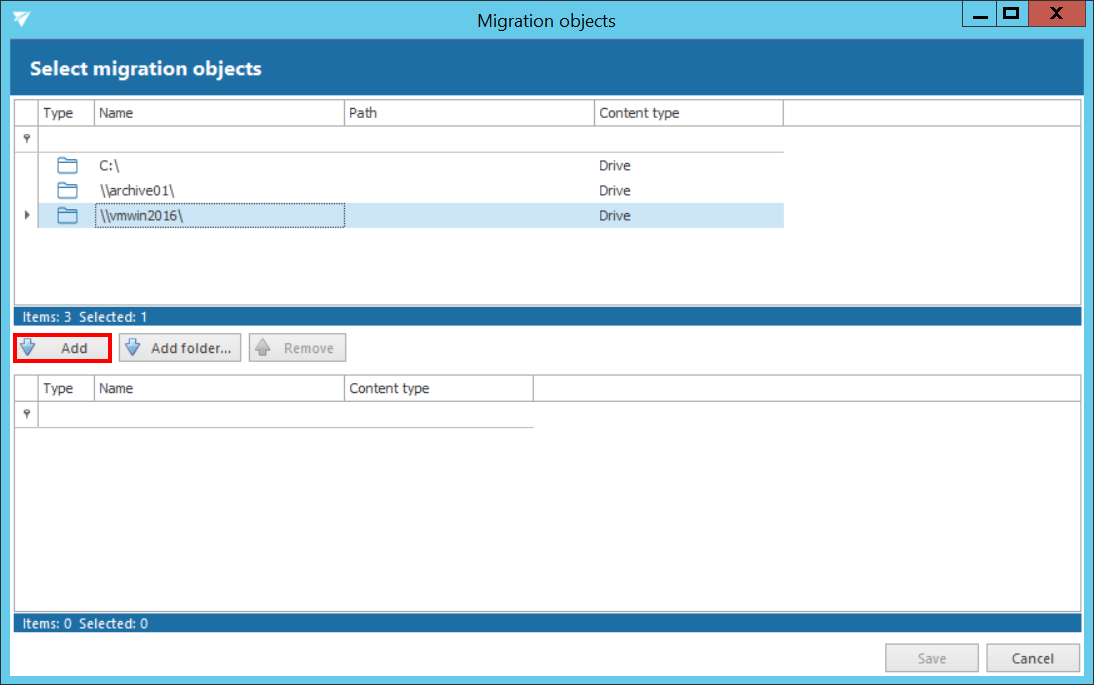The width and height of the screenshot is (1094, 685).
Task: Click the application logo in title bar
Action: (x=21, y=19)
